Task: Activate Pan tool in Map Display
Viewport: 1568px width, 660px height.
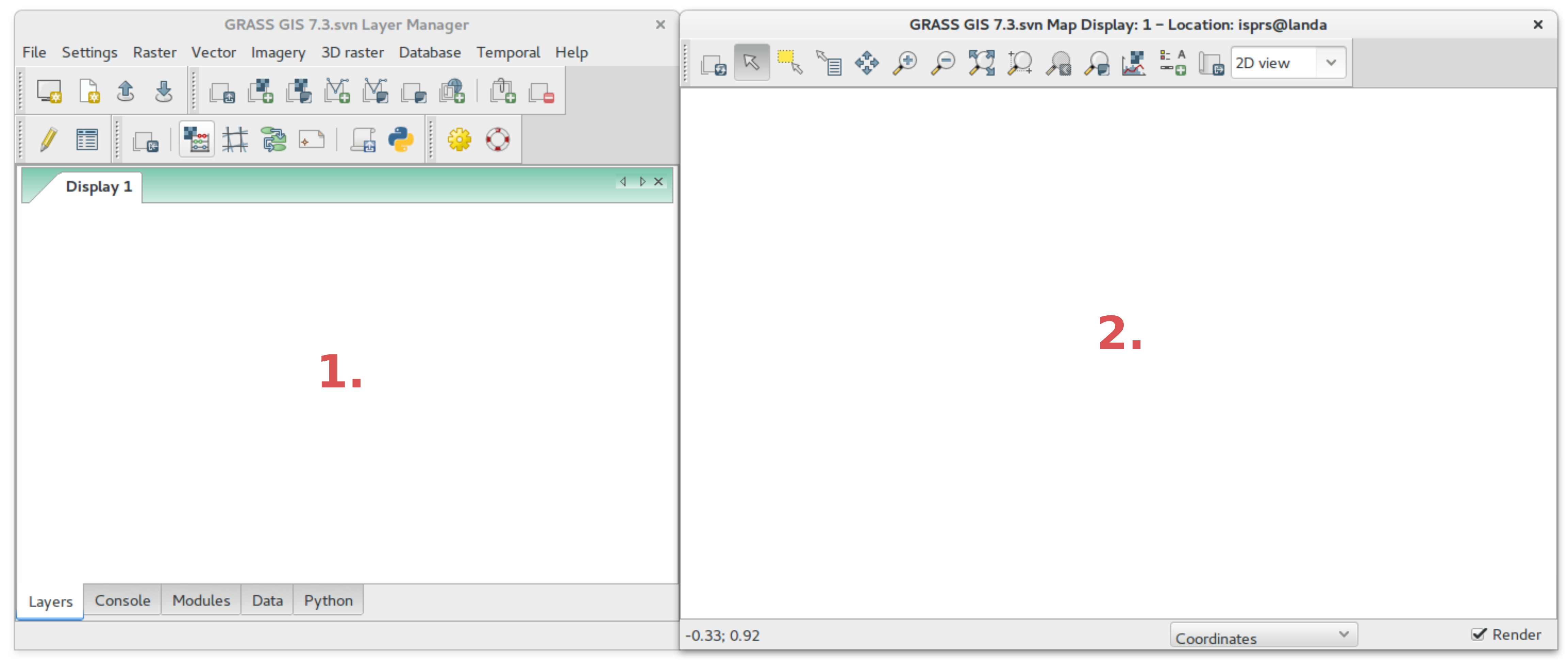Action: (867, 62)
